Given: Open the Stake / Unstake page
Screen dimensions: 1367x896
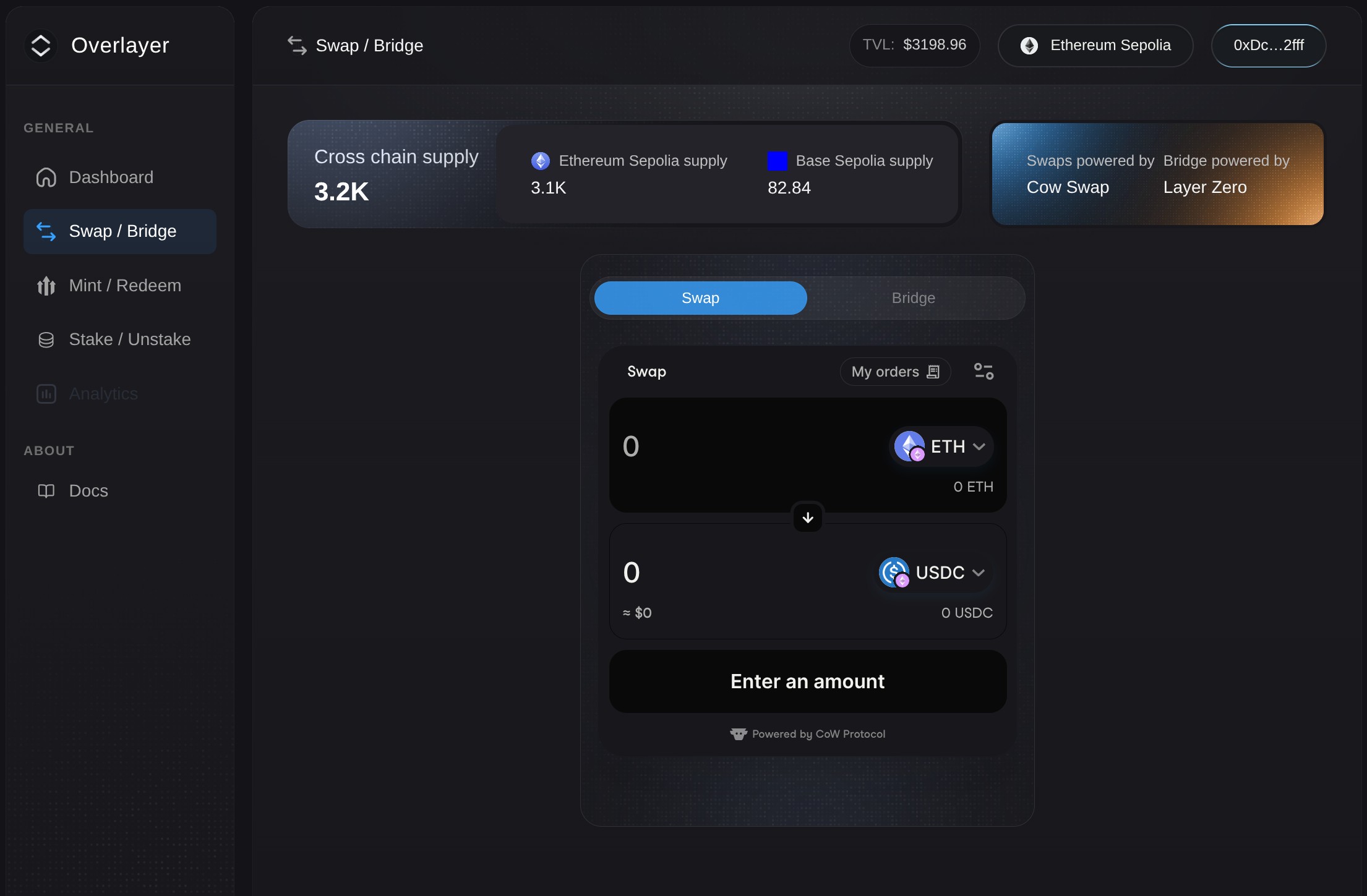Looking at the screenshot, I should 120,339.
